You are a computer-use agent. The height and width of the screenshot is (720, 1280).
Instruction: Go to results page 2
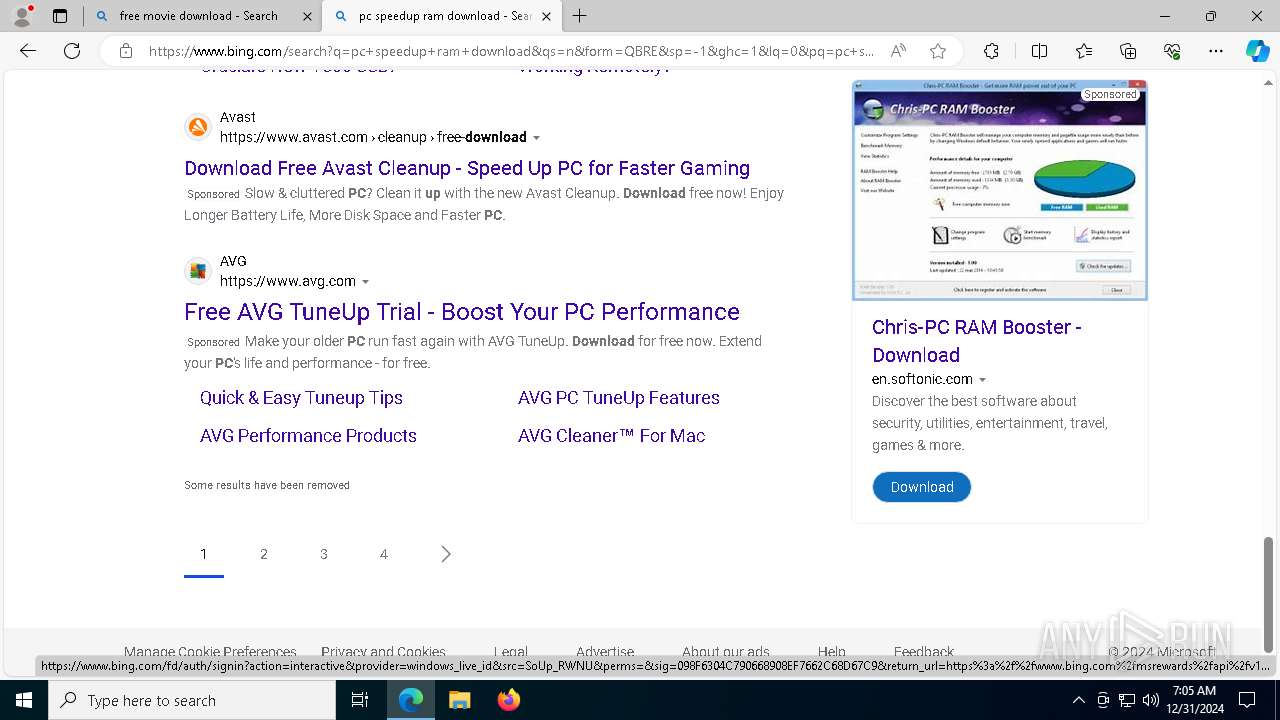click(264, 554)
